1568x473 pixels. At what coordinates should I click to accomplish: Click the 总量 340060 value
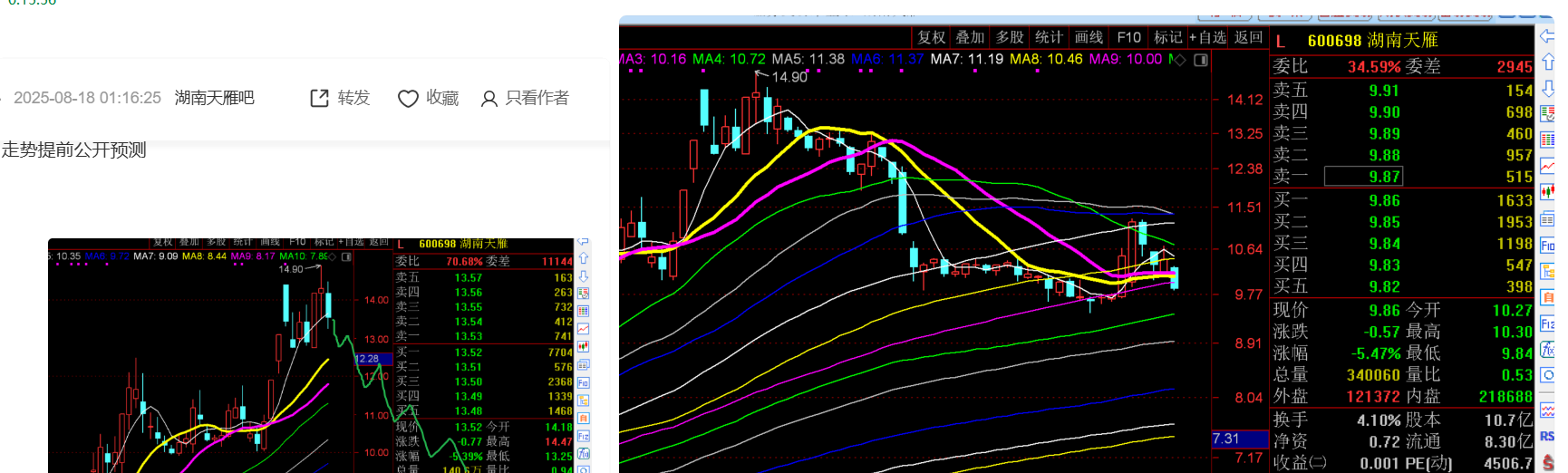pos(1374,375)
